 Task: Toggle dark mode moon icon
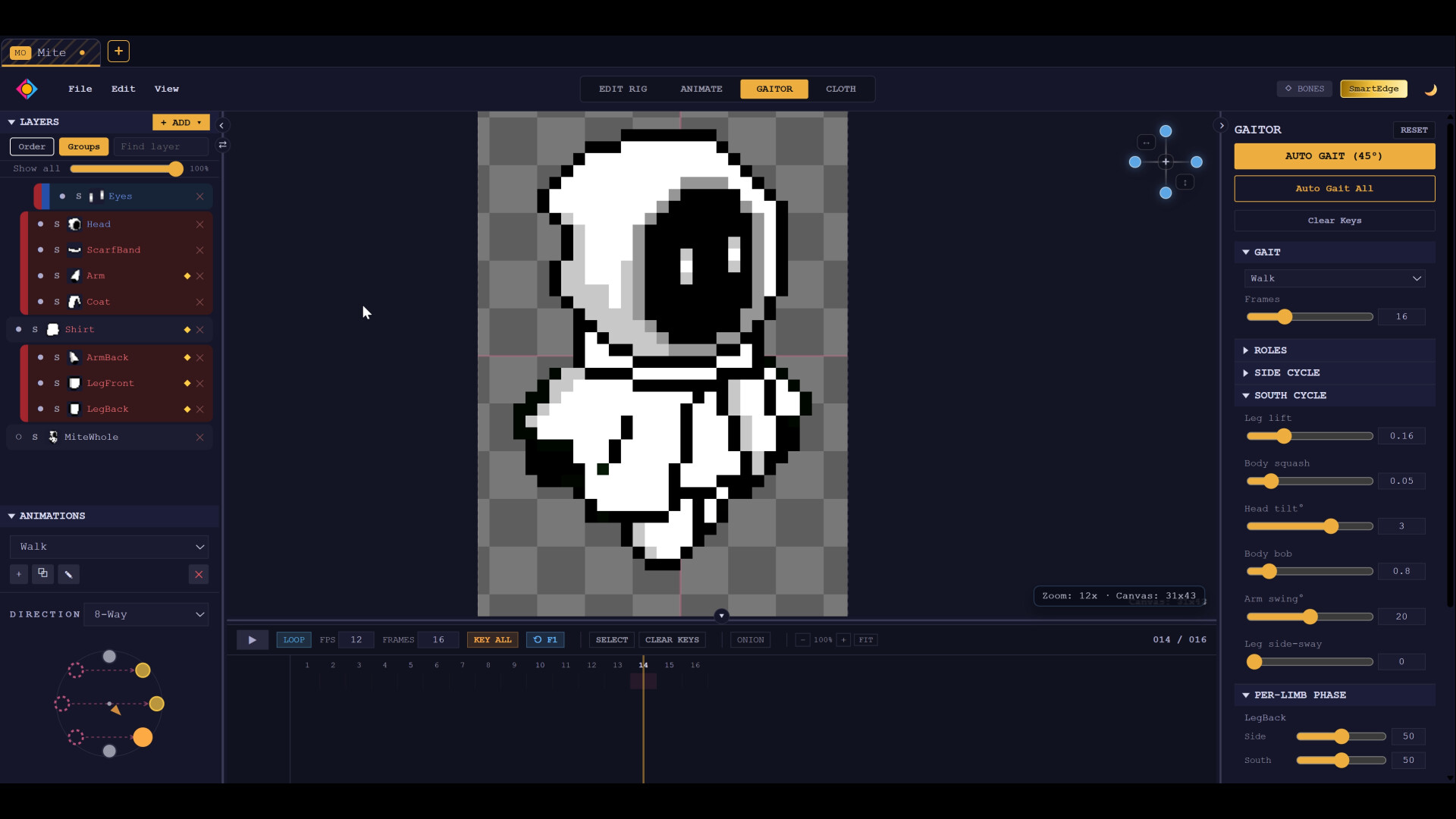pos(1430,89)
